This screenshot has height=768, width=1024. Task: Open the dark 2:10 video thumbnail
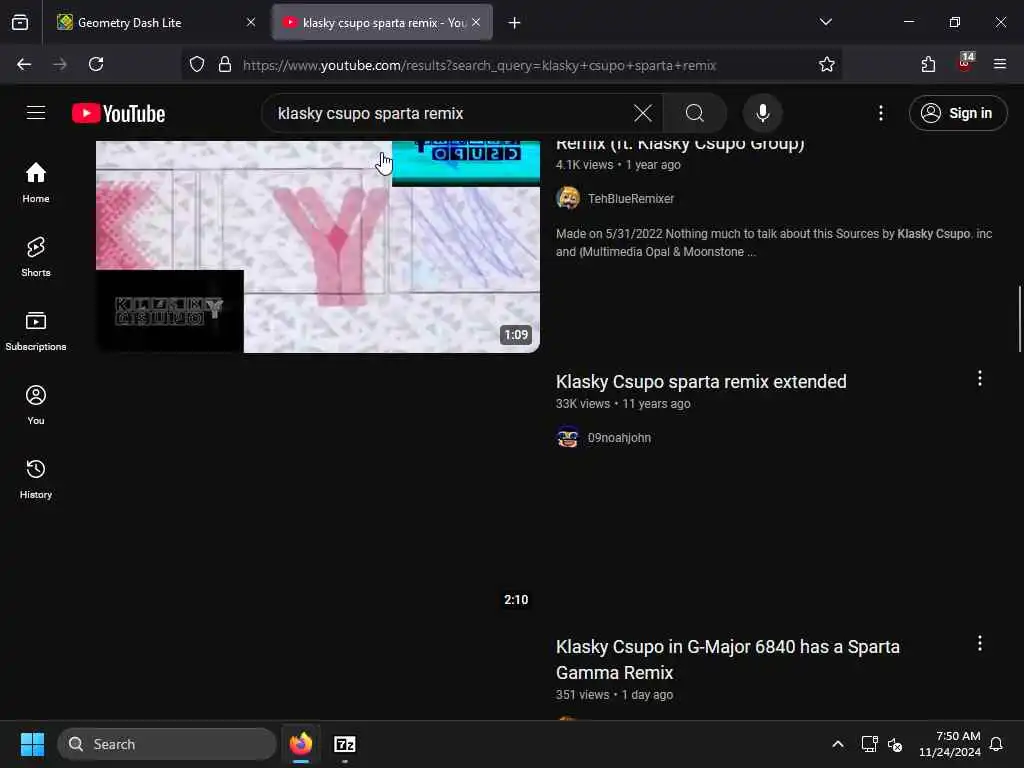coord(318,493)
